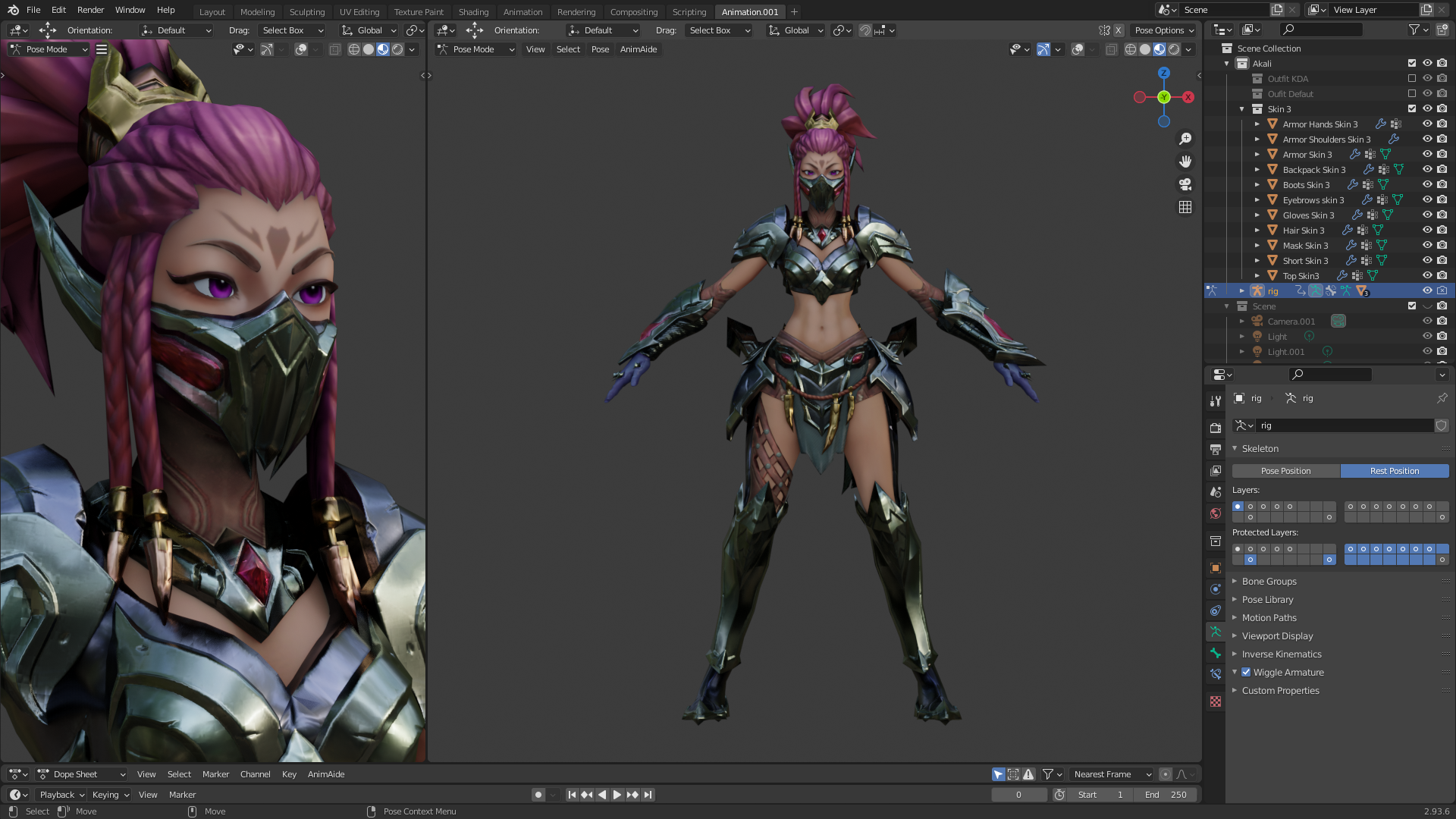Open the Output properties tab

(1216, 449)
